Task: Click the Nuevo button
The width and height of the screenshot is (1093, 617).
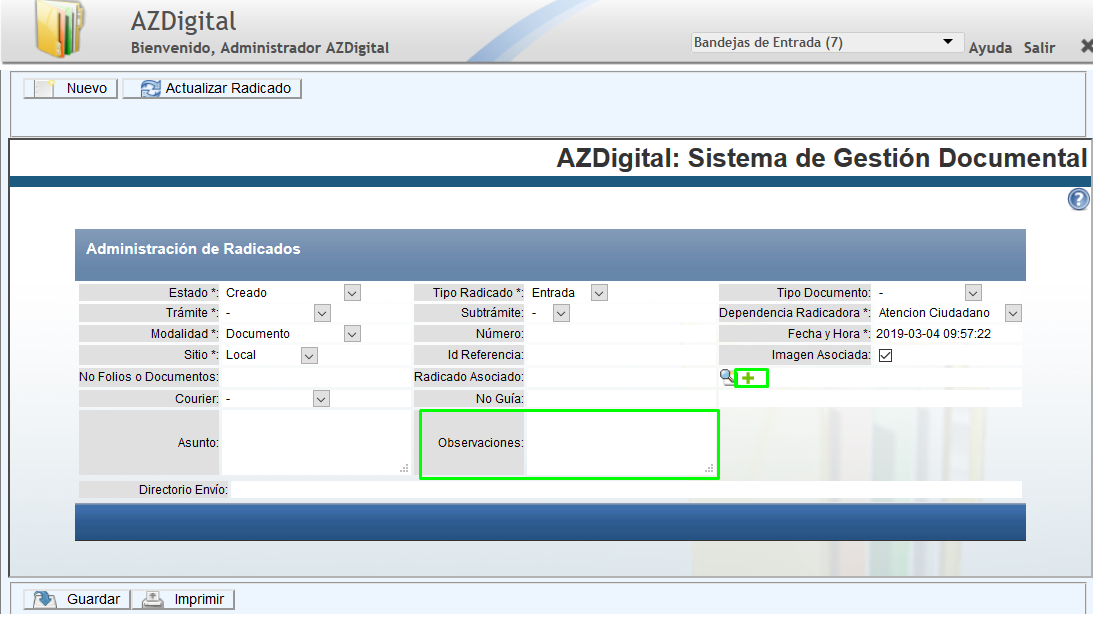Action: 70,89
